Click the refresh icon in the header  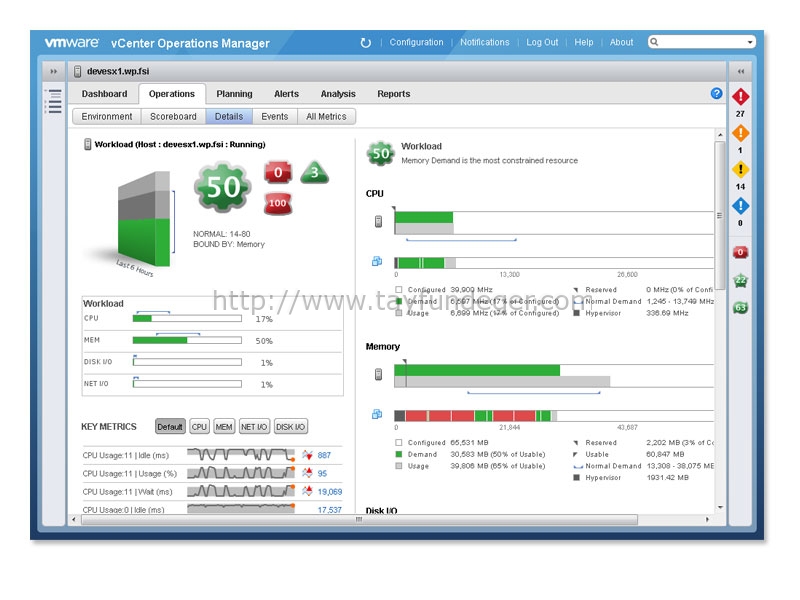pos(365,43)
